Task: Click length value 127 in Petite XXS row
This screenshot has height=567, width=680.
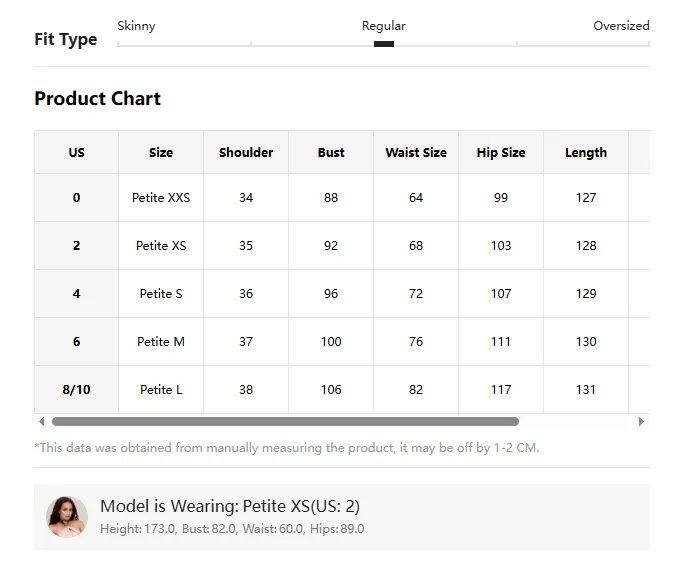Action: (586, 198)
